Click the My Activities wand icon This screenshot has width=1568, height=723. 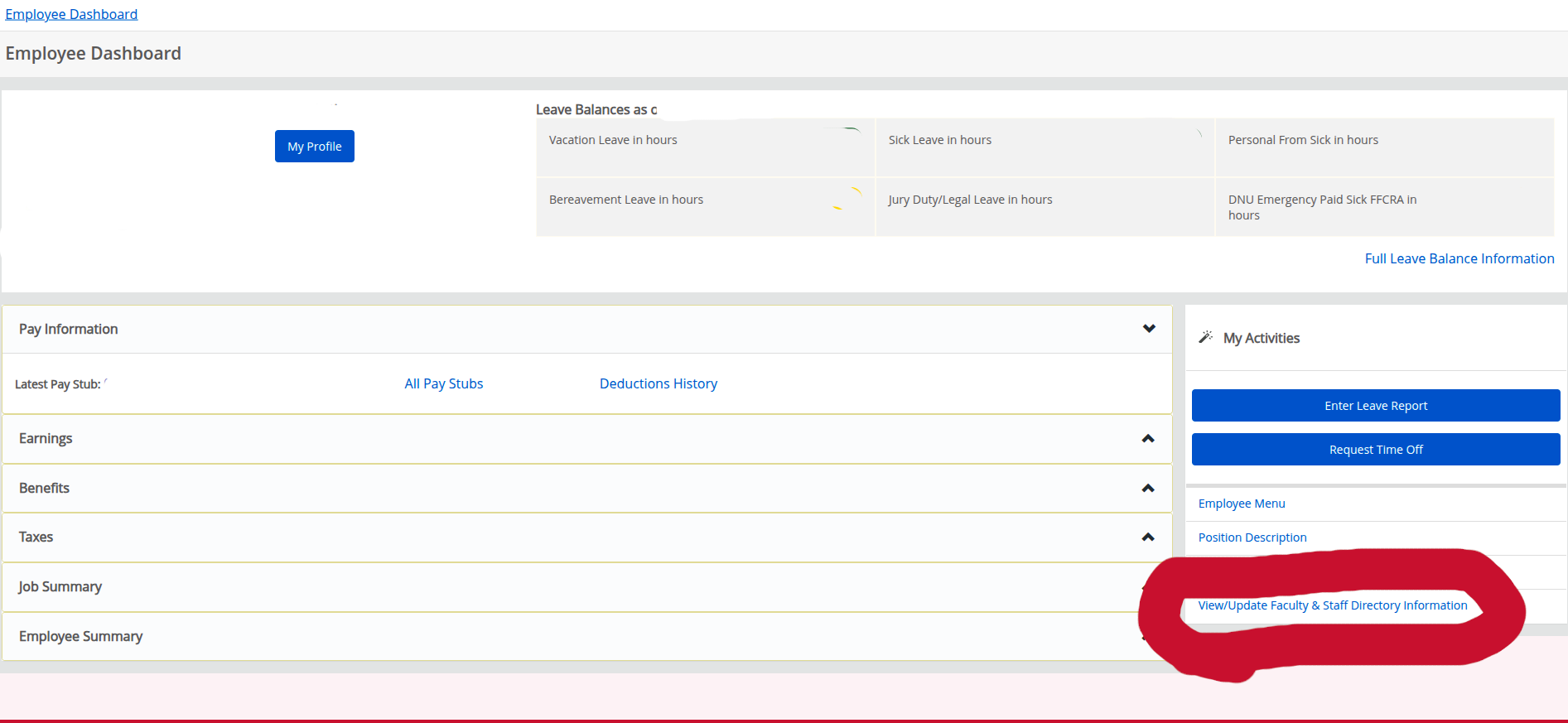point(1205,337)
